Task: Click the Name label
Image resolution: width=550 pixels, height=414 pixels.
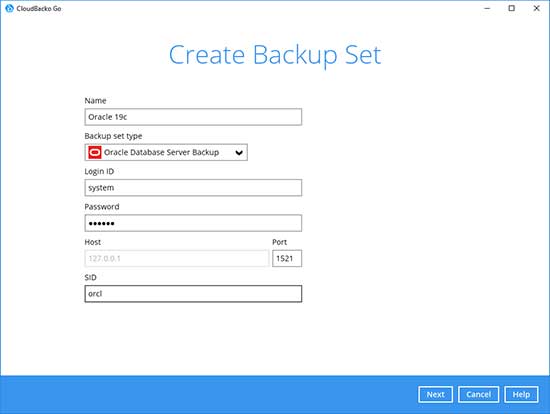Action: (x=95, y=101)
